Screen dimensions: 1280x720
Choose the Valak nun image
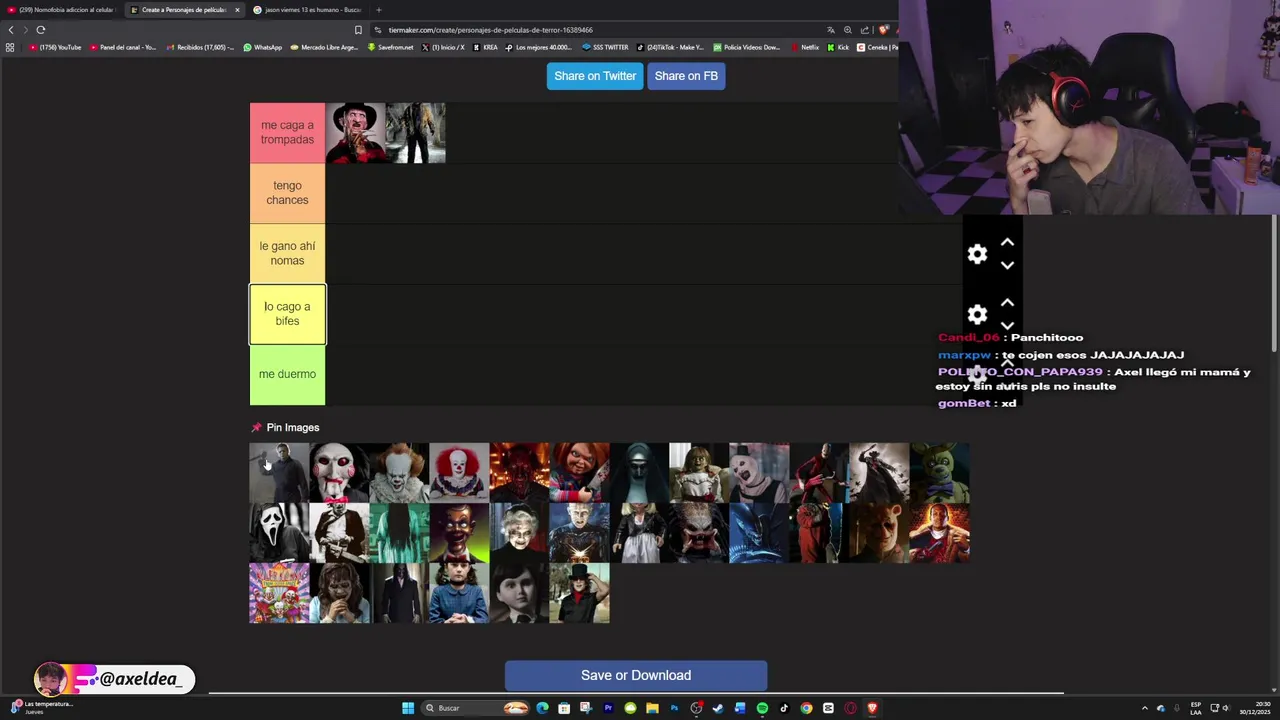(639, 472)
